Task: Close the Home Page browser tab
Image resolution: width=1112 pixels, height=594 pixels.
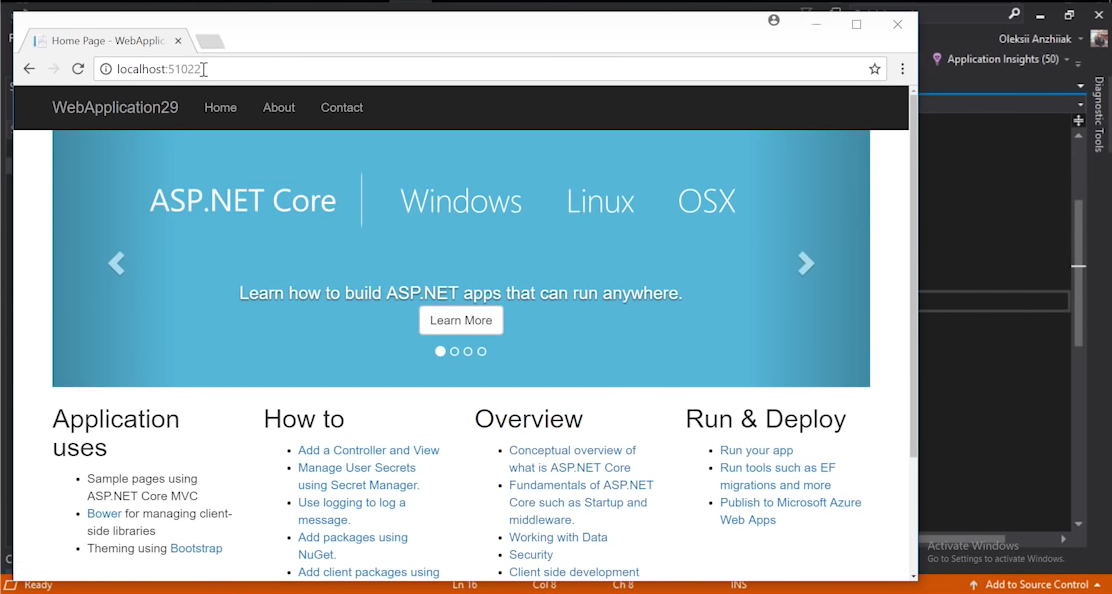Action: click(x=178, y=41)
